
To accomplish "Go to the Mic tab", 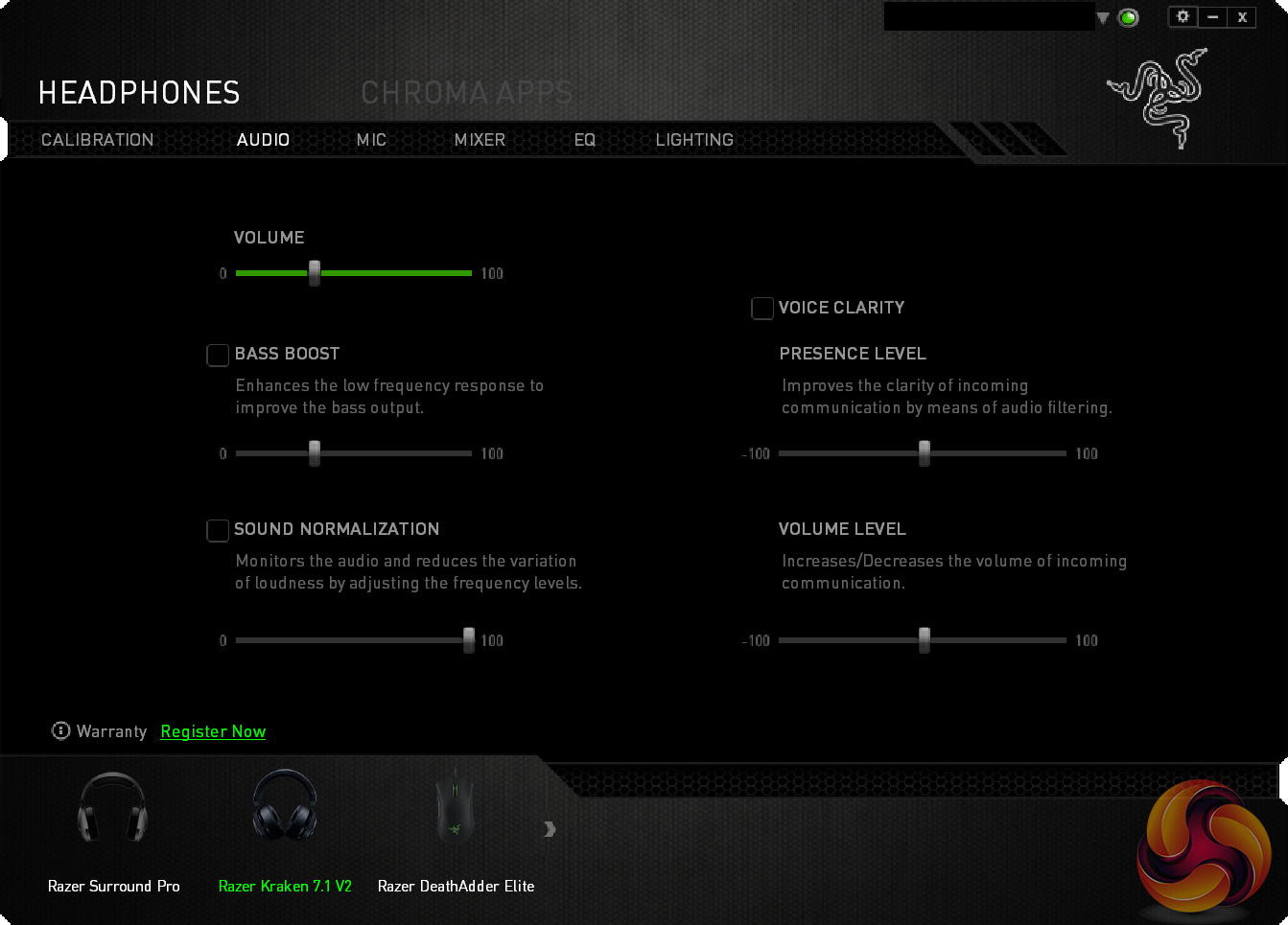I will (x=371, y=140).
